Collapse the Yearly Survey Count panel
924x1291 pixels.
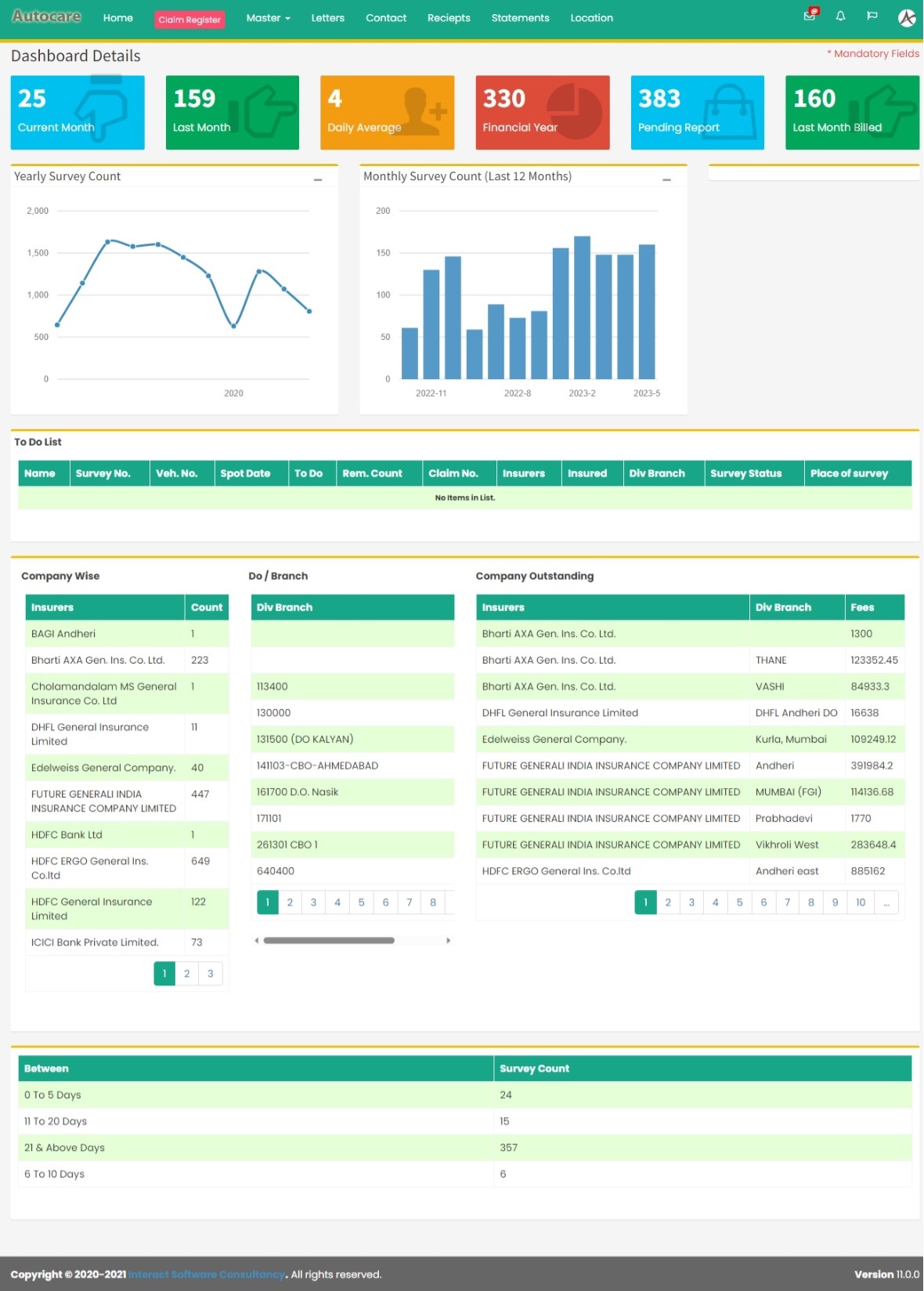[318, 179]
